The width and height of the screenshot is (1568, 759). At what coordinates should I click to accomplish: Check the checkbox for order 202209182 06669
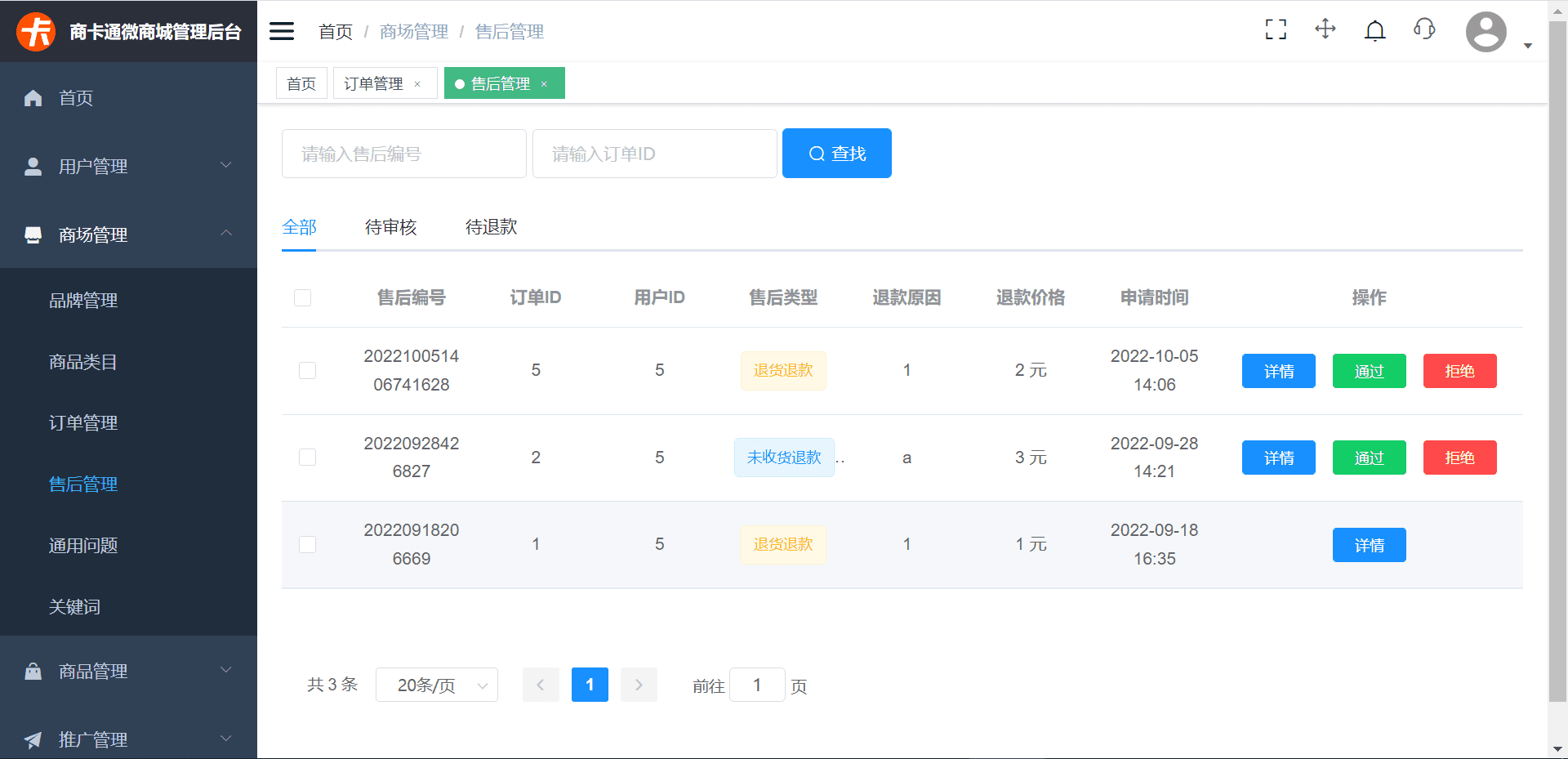tap(307, 544)
